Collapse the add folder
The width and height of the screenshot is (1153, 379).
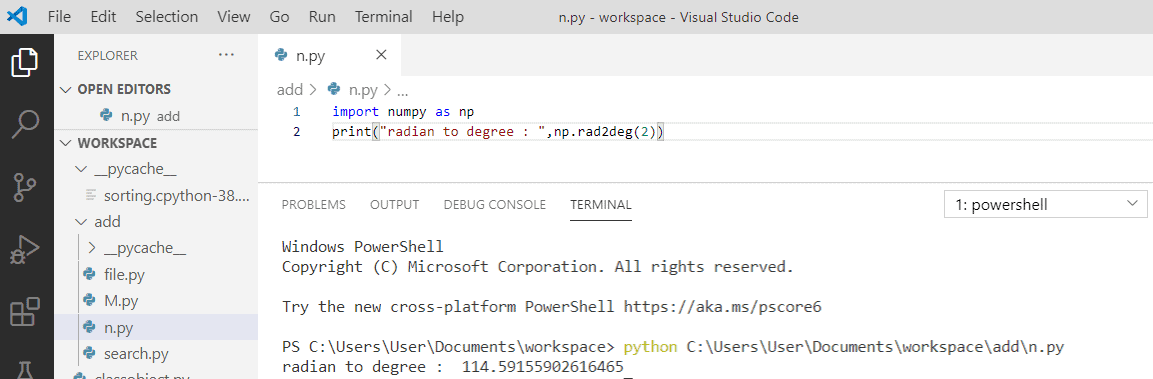tap(82, 222)
